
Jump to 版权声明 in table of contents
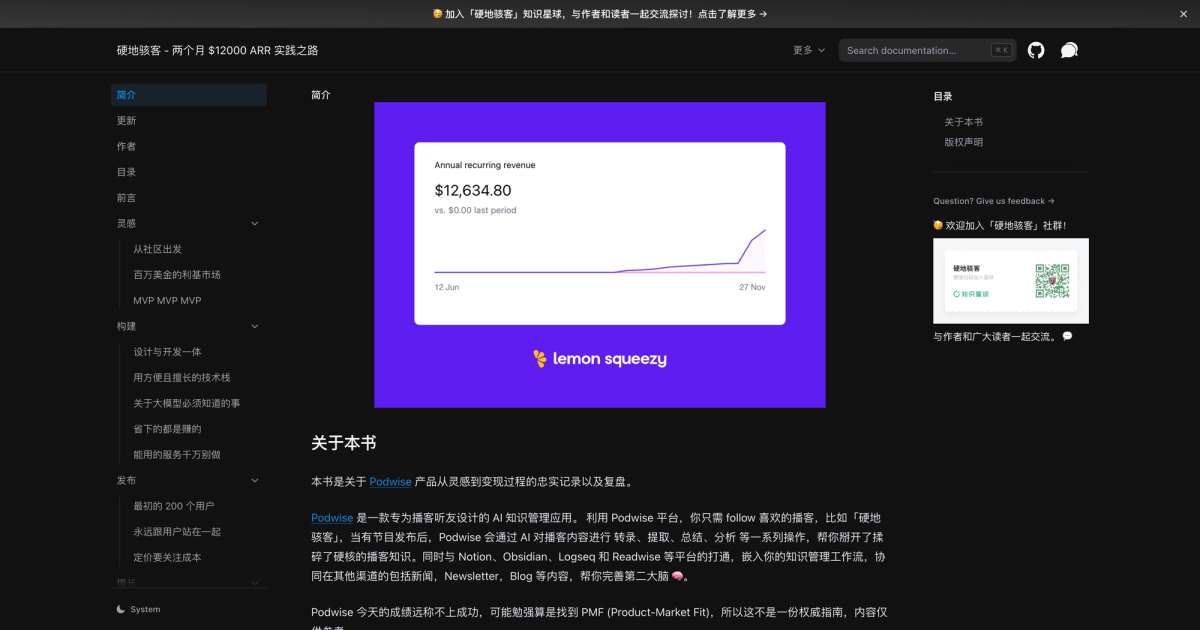[963, 142]
